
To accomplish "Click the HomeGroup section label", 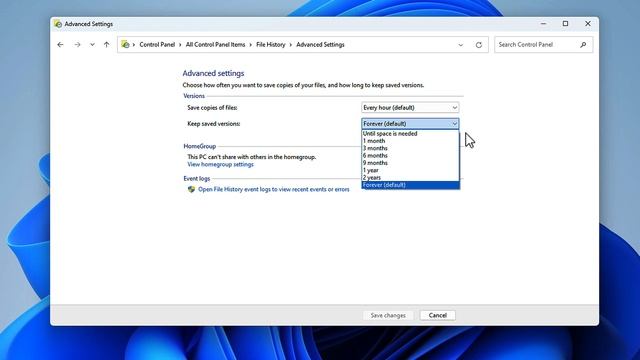I will tap(200, 146).
